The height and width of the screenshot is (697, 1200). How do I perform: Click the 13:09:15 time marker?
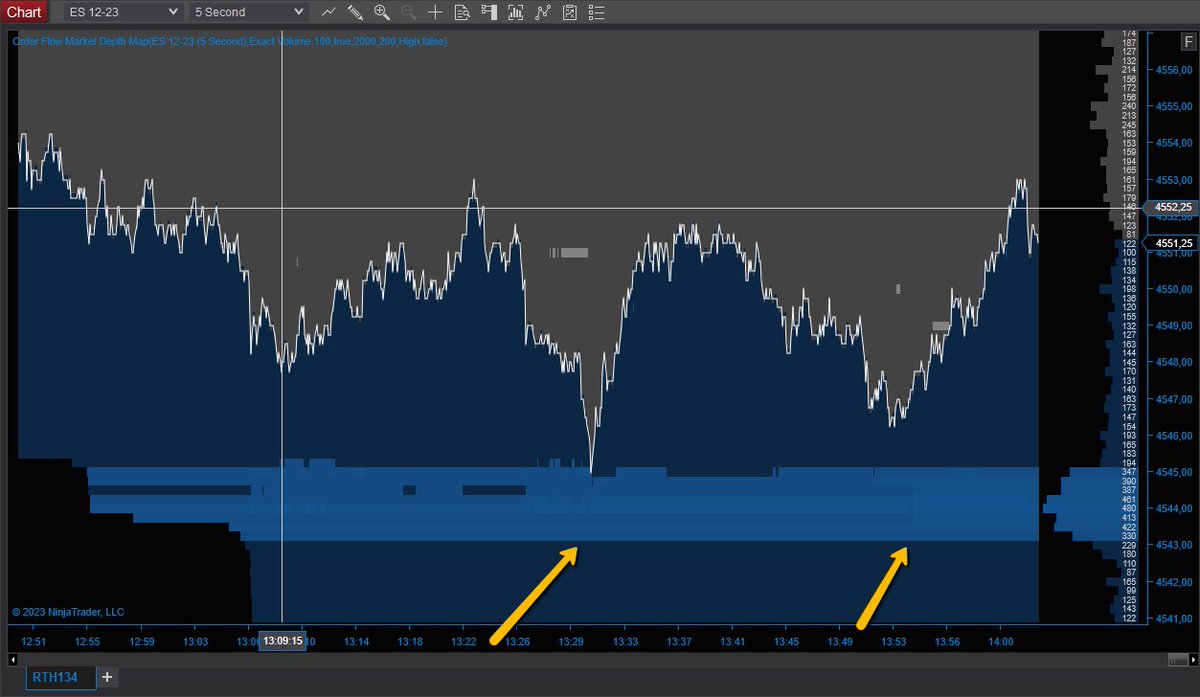pyautogui.click(x=283, y=641)
